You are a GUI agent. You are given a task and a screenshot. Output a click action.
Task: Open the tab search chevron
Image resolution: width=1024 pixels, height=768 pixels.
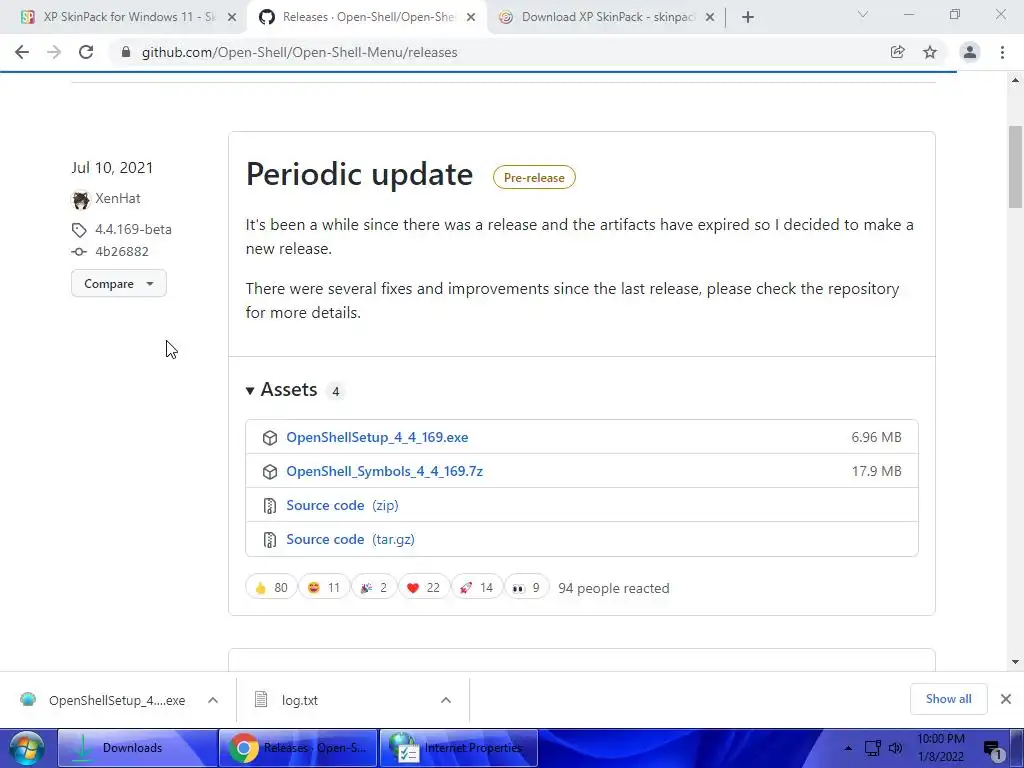(x=863, y=14)
